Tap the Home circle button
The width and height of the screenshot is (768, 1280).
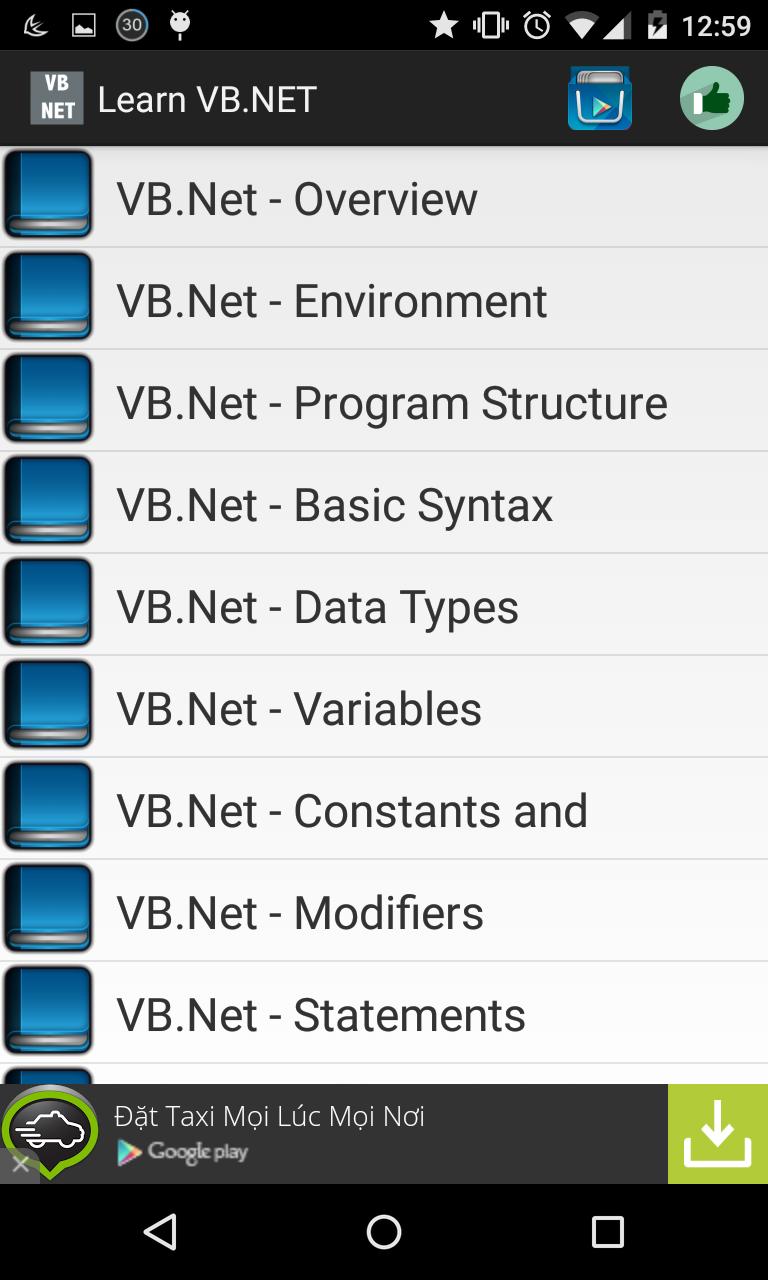(383, 1234)
